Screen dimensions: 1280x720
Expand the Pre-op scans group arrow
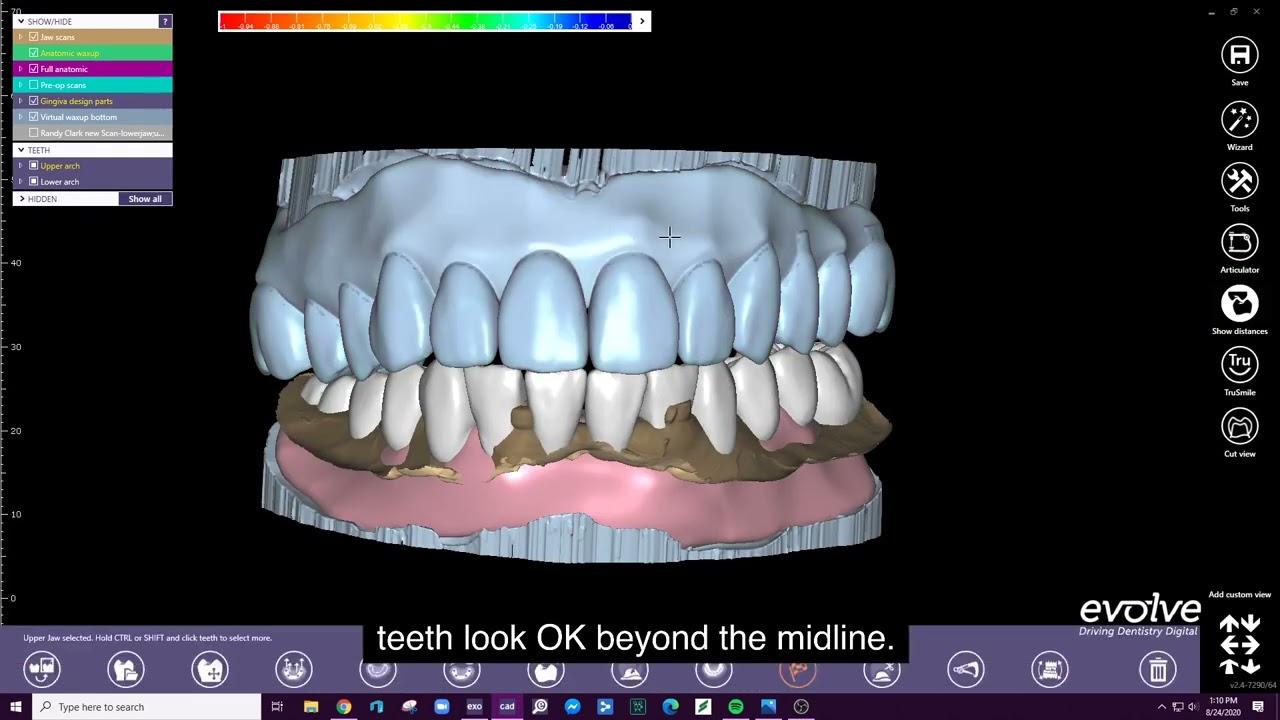(20, 85)
